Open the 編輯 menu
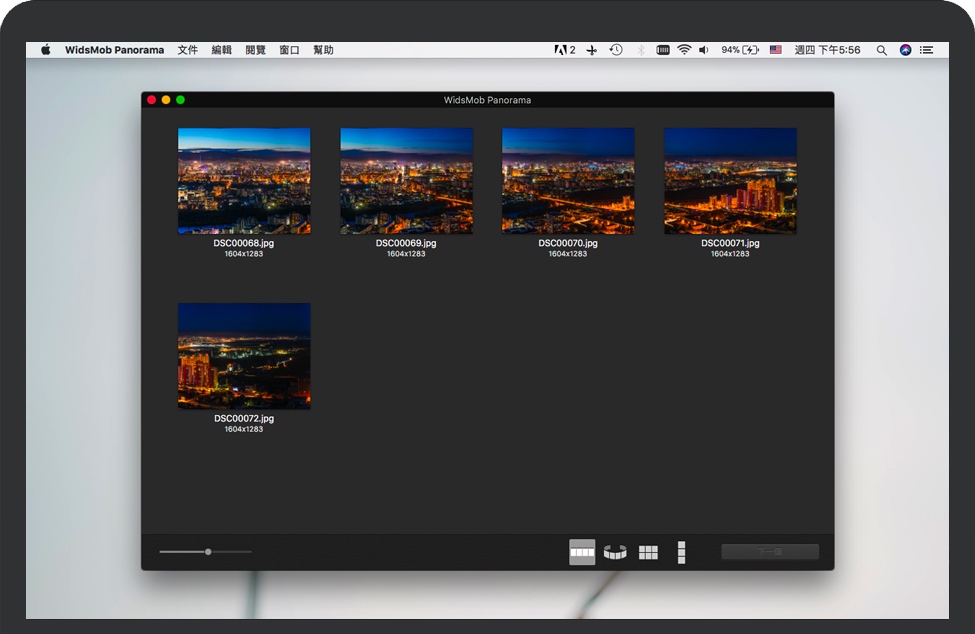Screen dimensions: 975x634 pyautogui.click(x=221, y=50)
